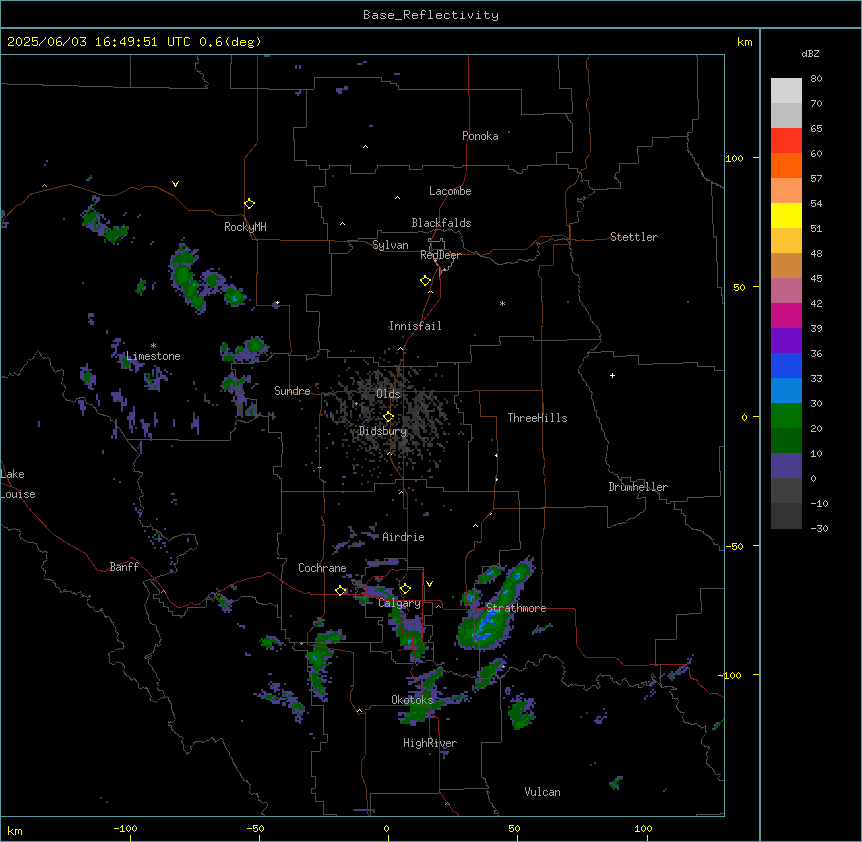Select the red swatch in the dBZ legend

(786, 140)
